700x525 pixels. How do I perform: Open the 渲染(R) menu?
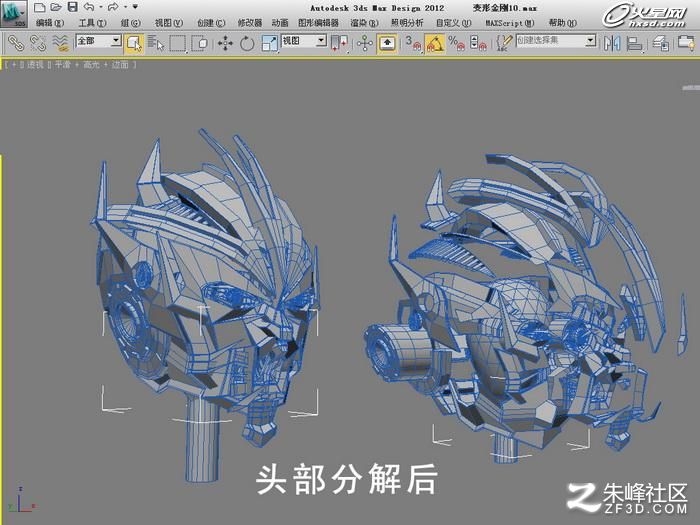coord(365,23)
